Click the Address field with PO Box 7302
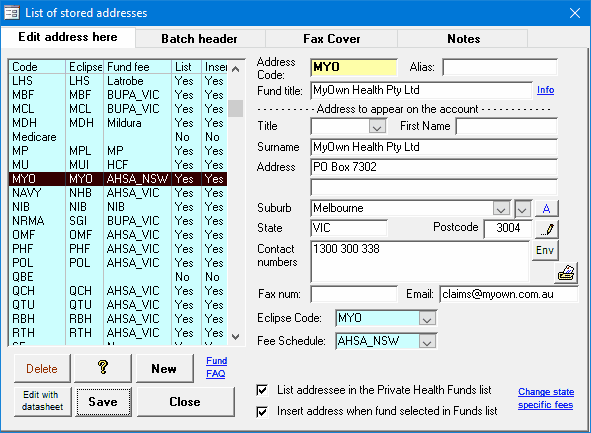Image resolution: width=591 pixels, height=433 pixels. pos(434,167)
